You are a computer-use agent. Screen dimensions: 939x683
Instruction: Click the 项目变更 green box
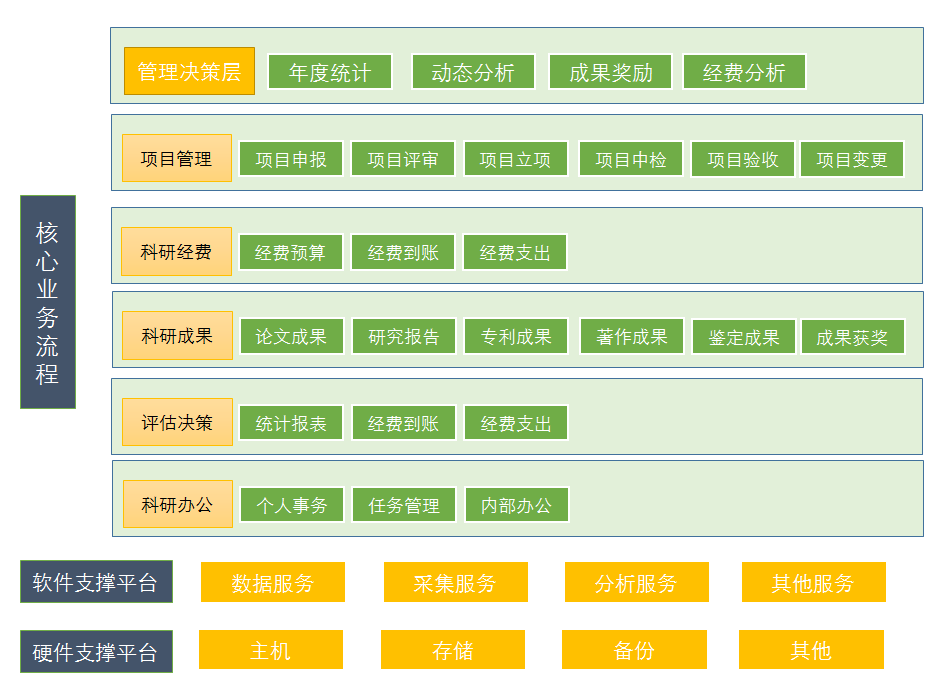point(852,160)
